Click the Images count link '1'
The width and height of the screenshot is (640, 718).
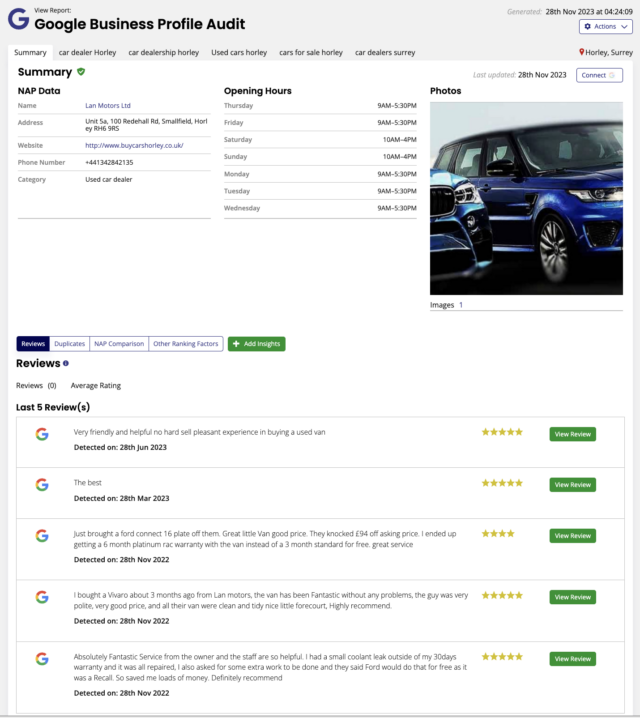point(461,305)
